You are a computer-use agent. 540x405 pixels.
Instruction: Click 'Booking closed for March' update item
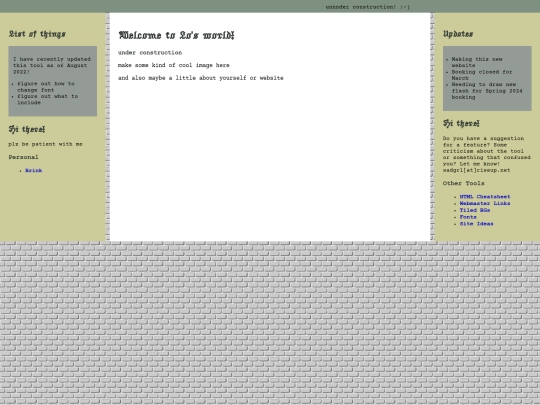(x=482, y=75)
